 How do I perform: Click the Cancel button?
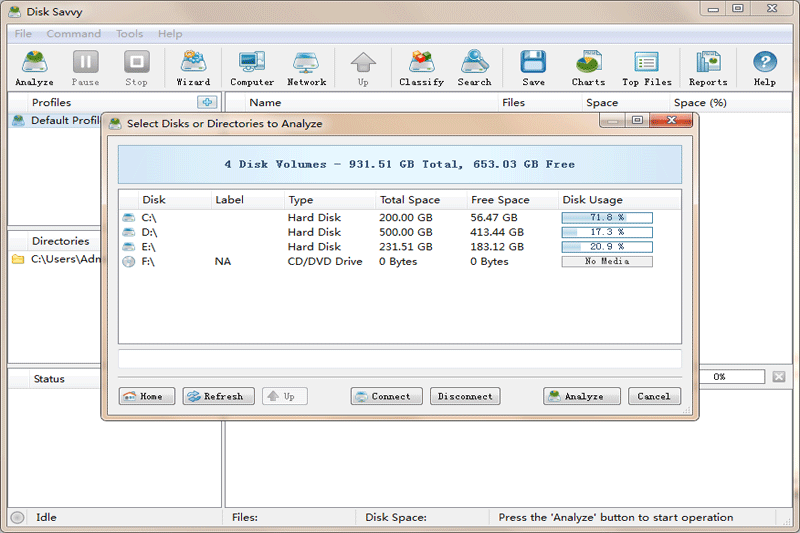tap(654, 396)
